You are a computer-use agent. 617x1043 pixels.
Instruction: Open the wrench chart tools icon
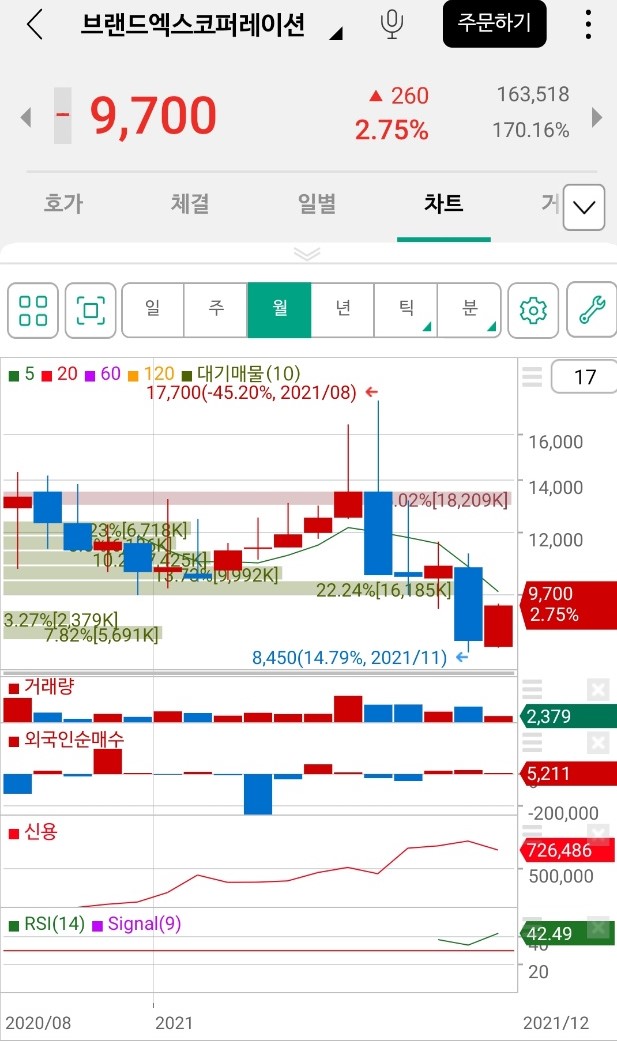[x=591, y=311]
